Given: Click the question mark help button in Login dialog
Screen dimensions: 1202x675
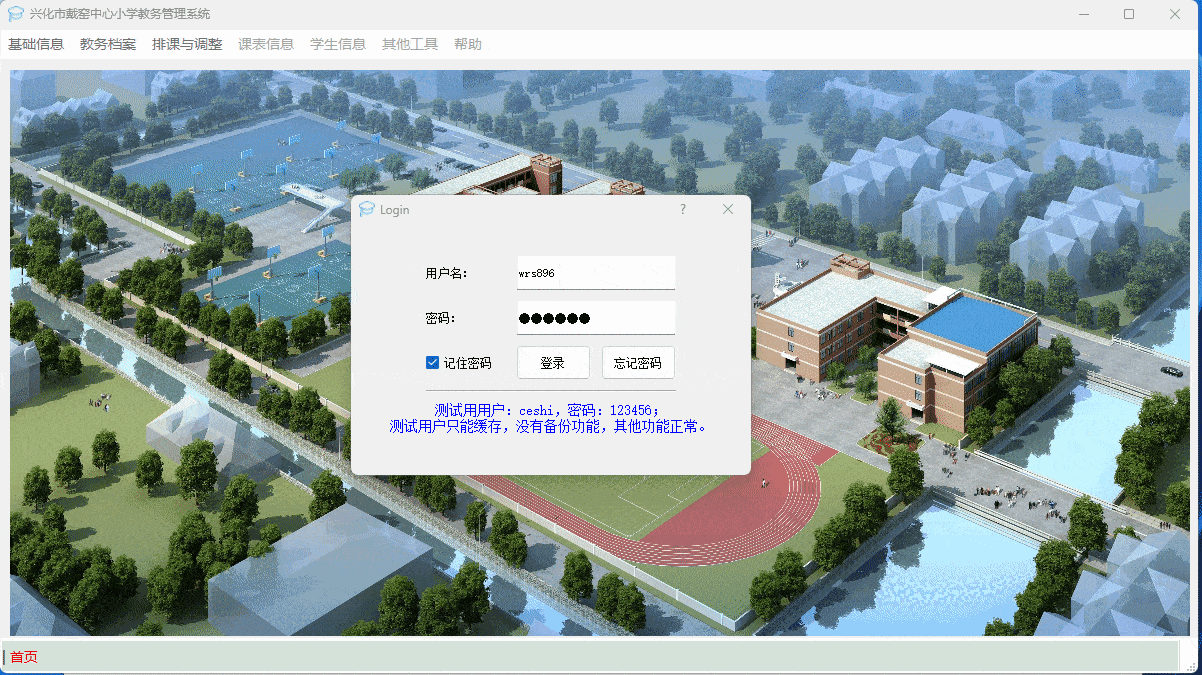Looking at the screenshot, I should coord(683,209).
